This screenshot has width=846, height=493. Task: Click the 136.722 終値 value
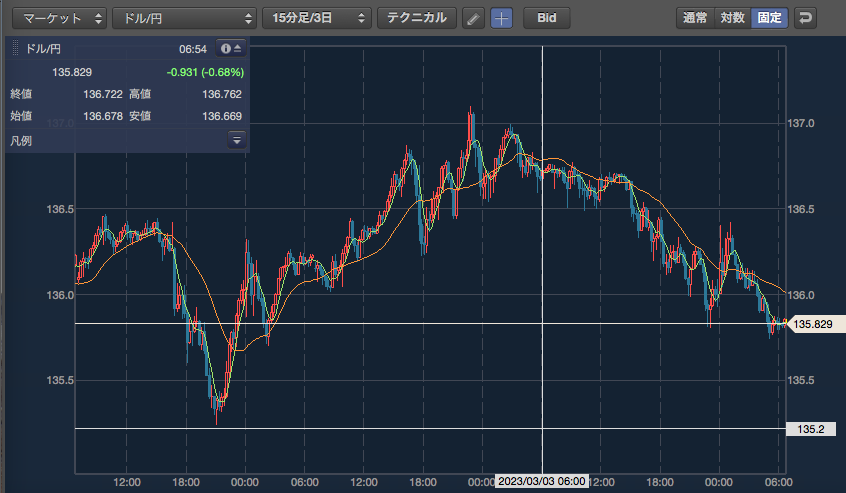103,94
